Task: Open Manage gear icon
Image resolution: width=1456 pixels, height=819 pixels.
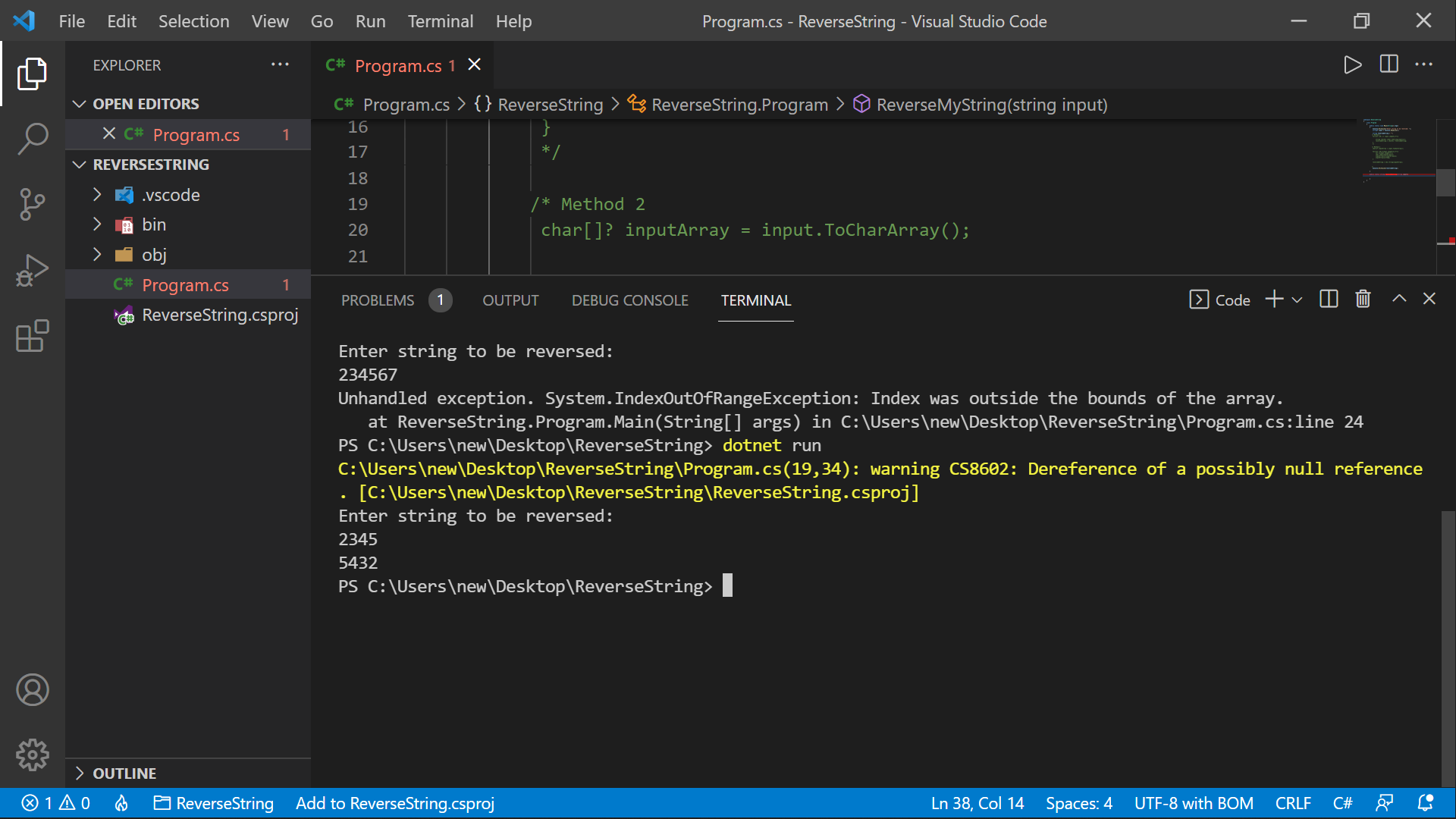Action: 32,755
